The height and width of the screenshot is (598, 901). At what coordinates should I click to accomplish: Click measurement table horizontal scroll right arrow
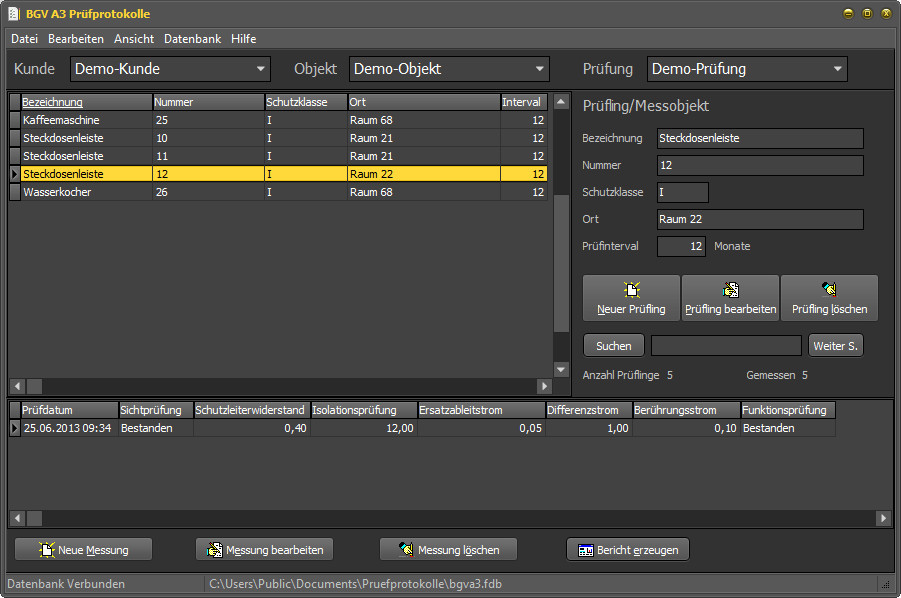tap(883, 518)
